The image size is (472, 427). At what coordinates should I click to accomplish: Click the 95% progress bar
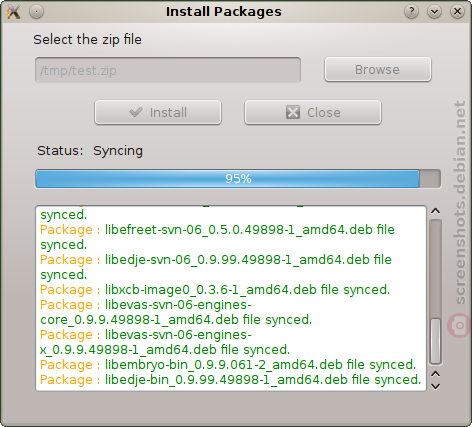(x=238, y=179)
